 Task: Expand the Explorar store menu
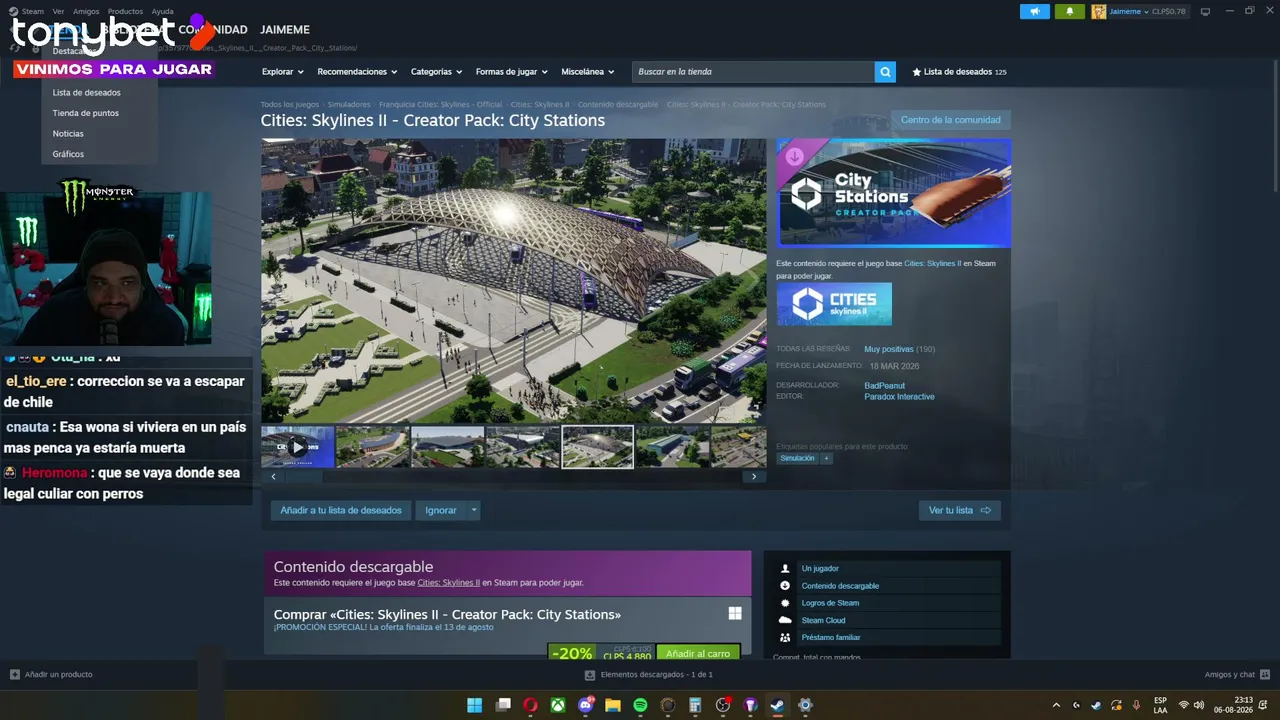click(x=283, y=72)
